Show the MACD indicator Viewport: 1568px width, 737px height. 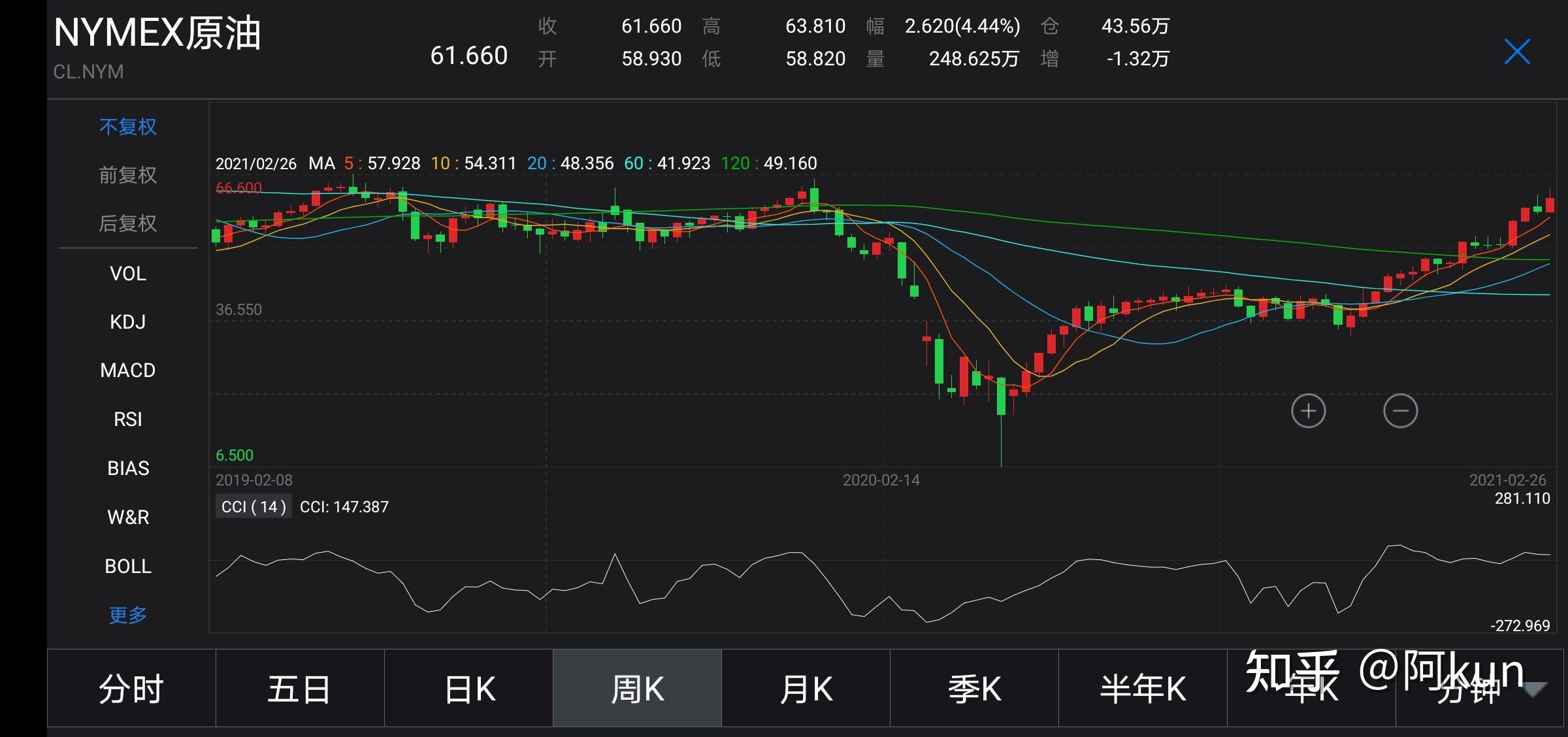pos(128,370)
